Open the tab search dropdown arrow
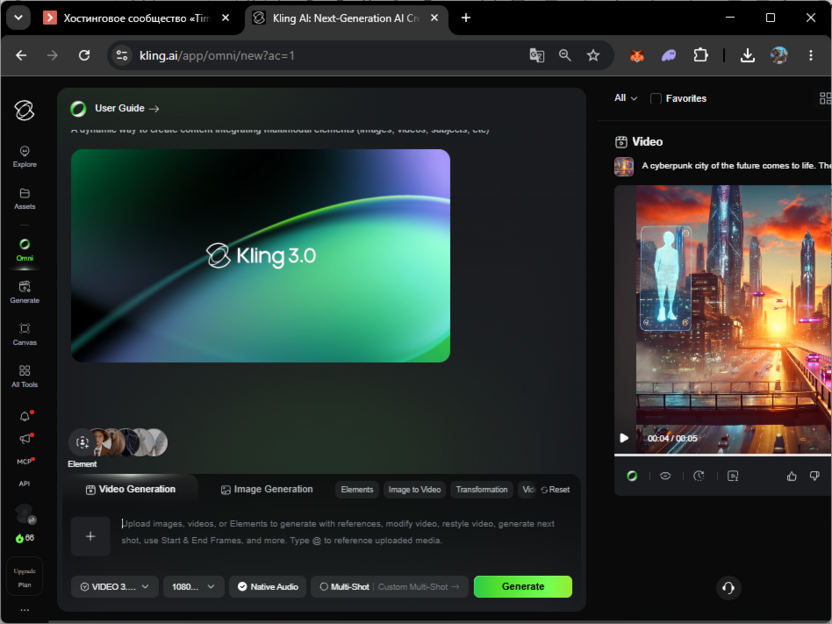This screenshot has height=624, width=832. pyautogui.click(x=19, y=18)
